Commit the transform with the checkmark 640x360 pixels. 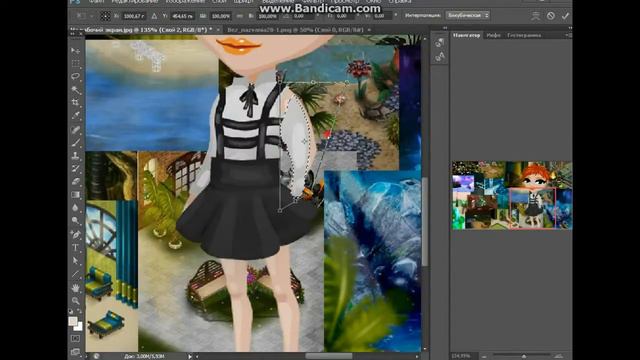[565, 16]
